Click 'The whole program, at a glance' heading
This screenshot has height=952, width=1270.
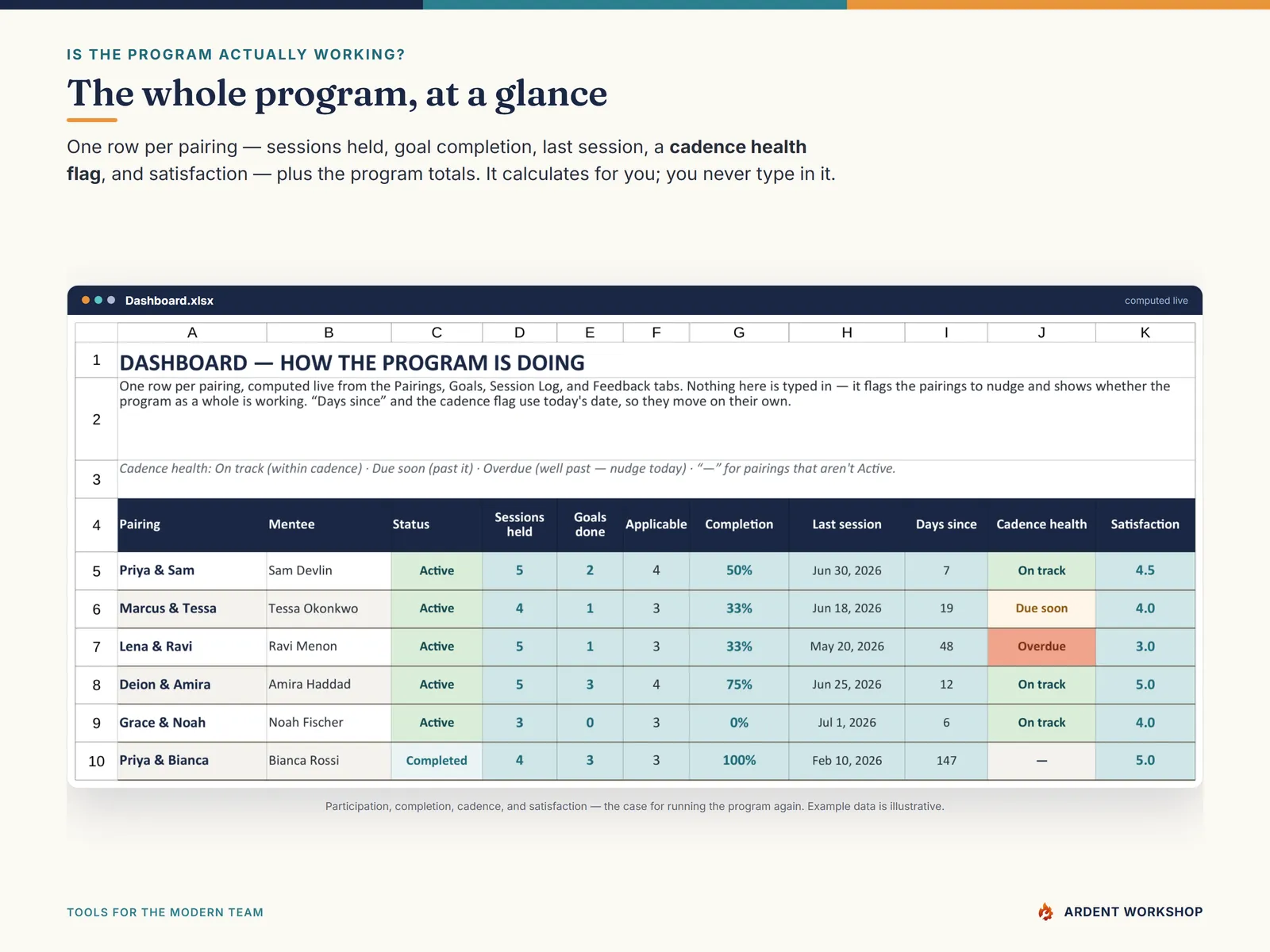(337, 94)
